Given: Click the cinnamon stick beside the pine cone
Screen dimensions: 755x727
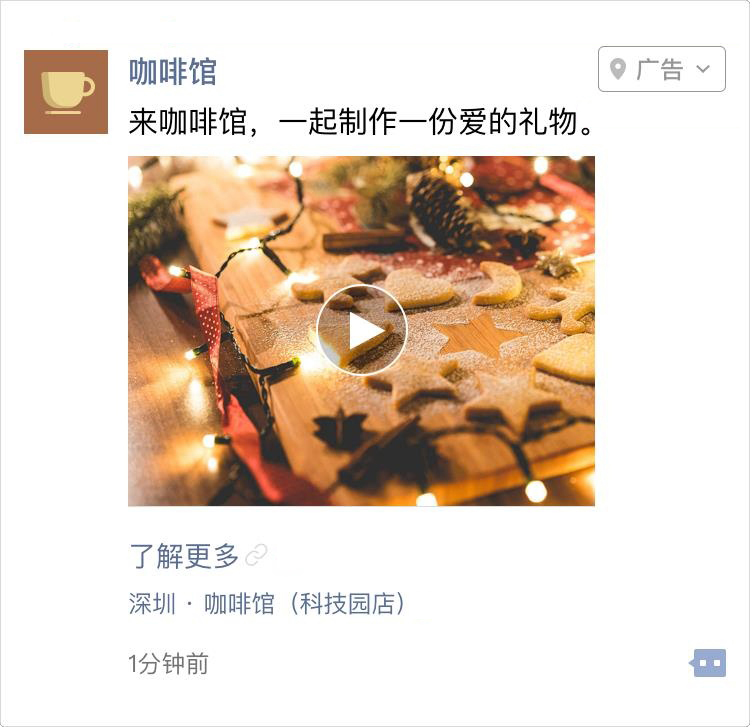Looking at the screenshot, I should pyautogui.click(x=365, y=240).
